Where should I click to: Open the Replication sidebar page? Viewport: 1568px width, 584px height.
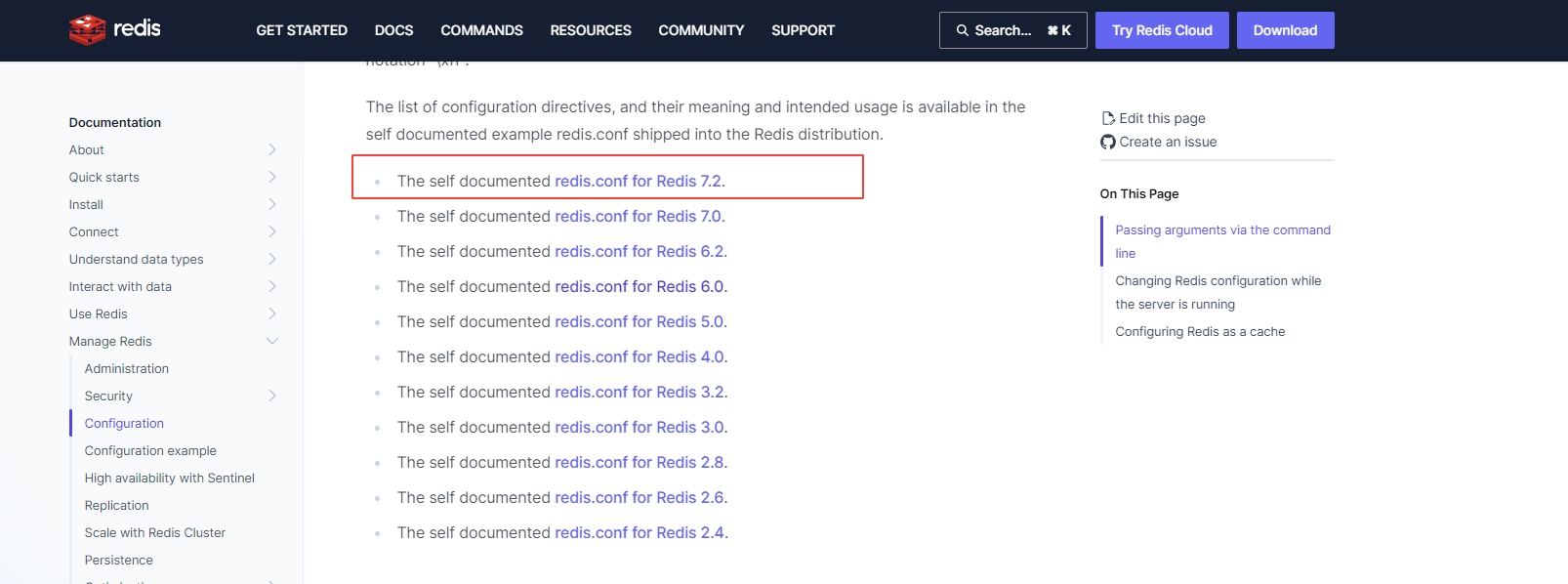pos(117,505)
